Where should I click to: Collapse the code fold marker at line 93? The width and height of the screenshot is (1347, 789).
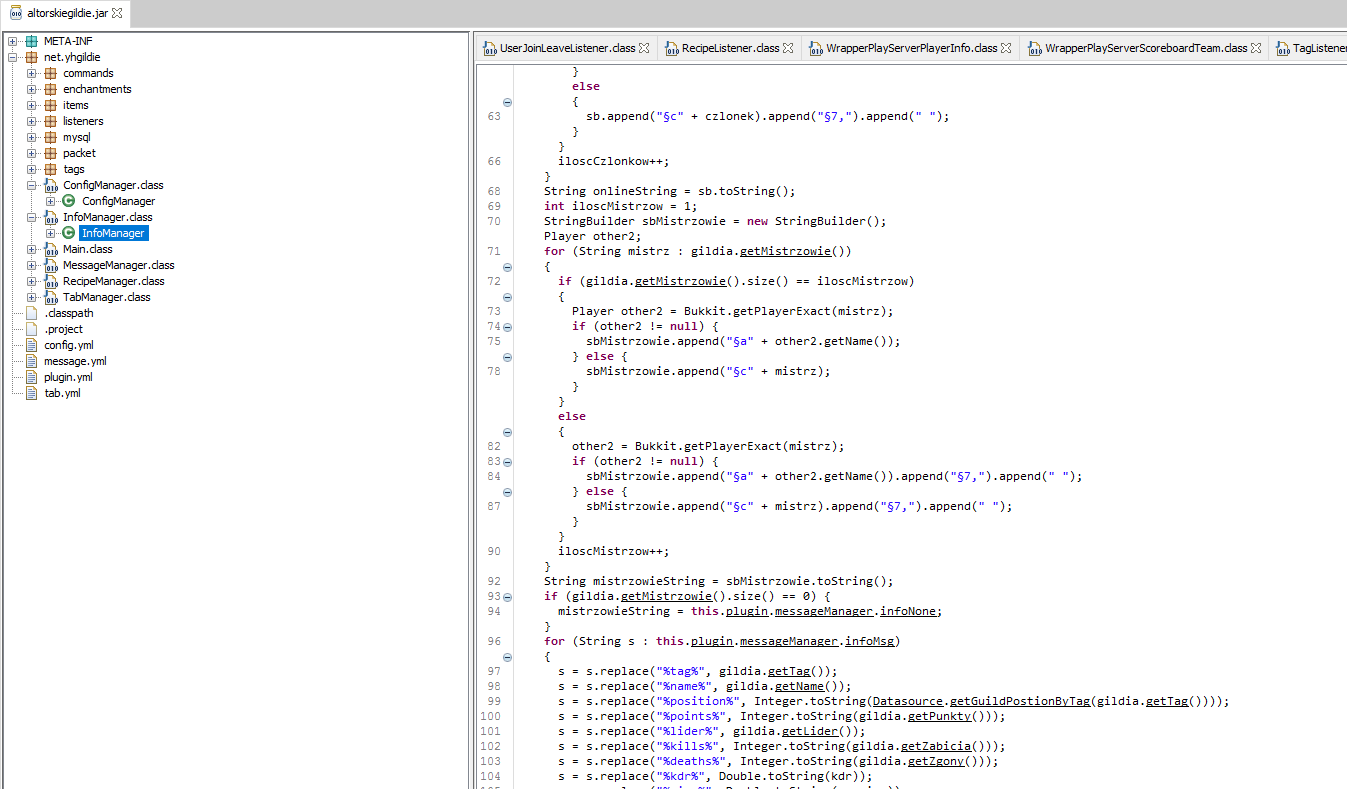pyautogui.click(x=507, y=596)
